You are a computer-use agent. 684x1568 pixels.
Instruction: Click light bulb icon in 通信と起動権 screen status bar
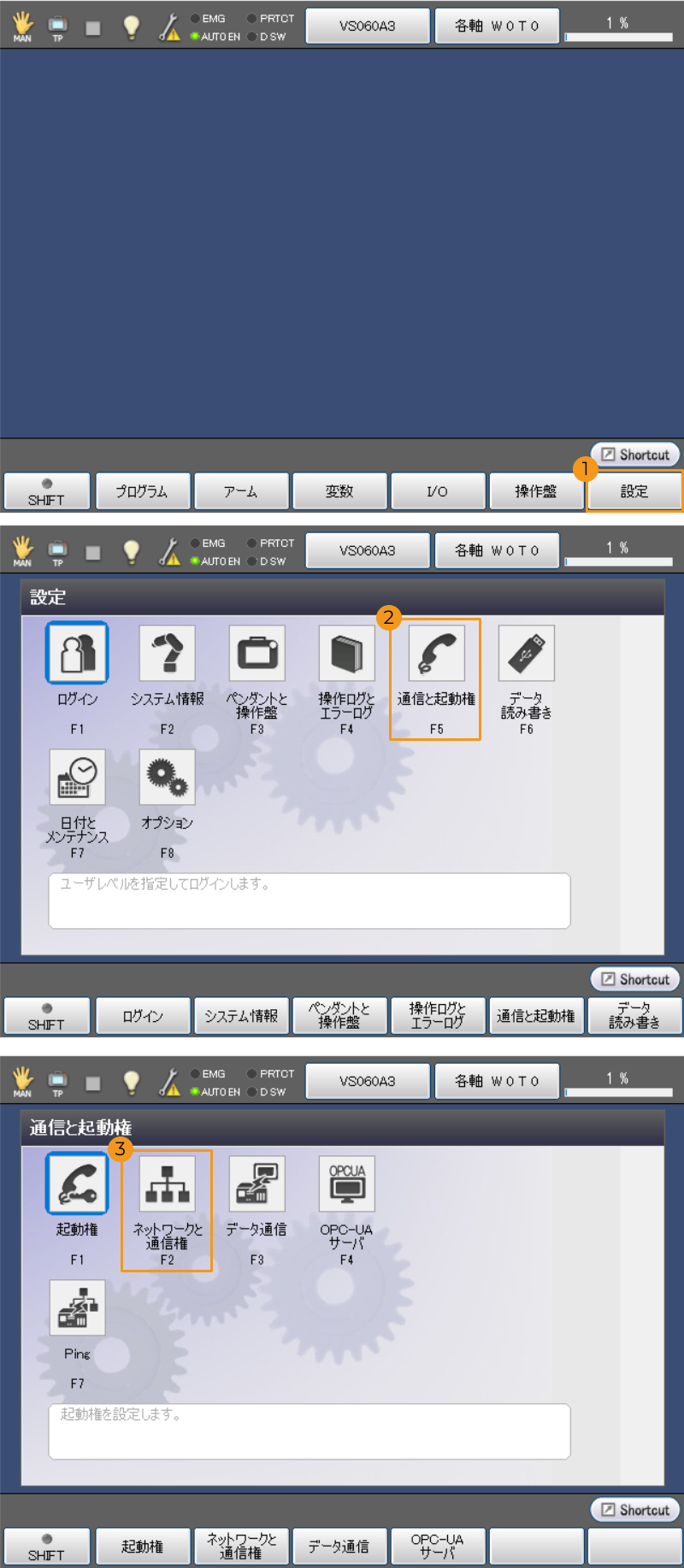coord(131,1082)
